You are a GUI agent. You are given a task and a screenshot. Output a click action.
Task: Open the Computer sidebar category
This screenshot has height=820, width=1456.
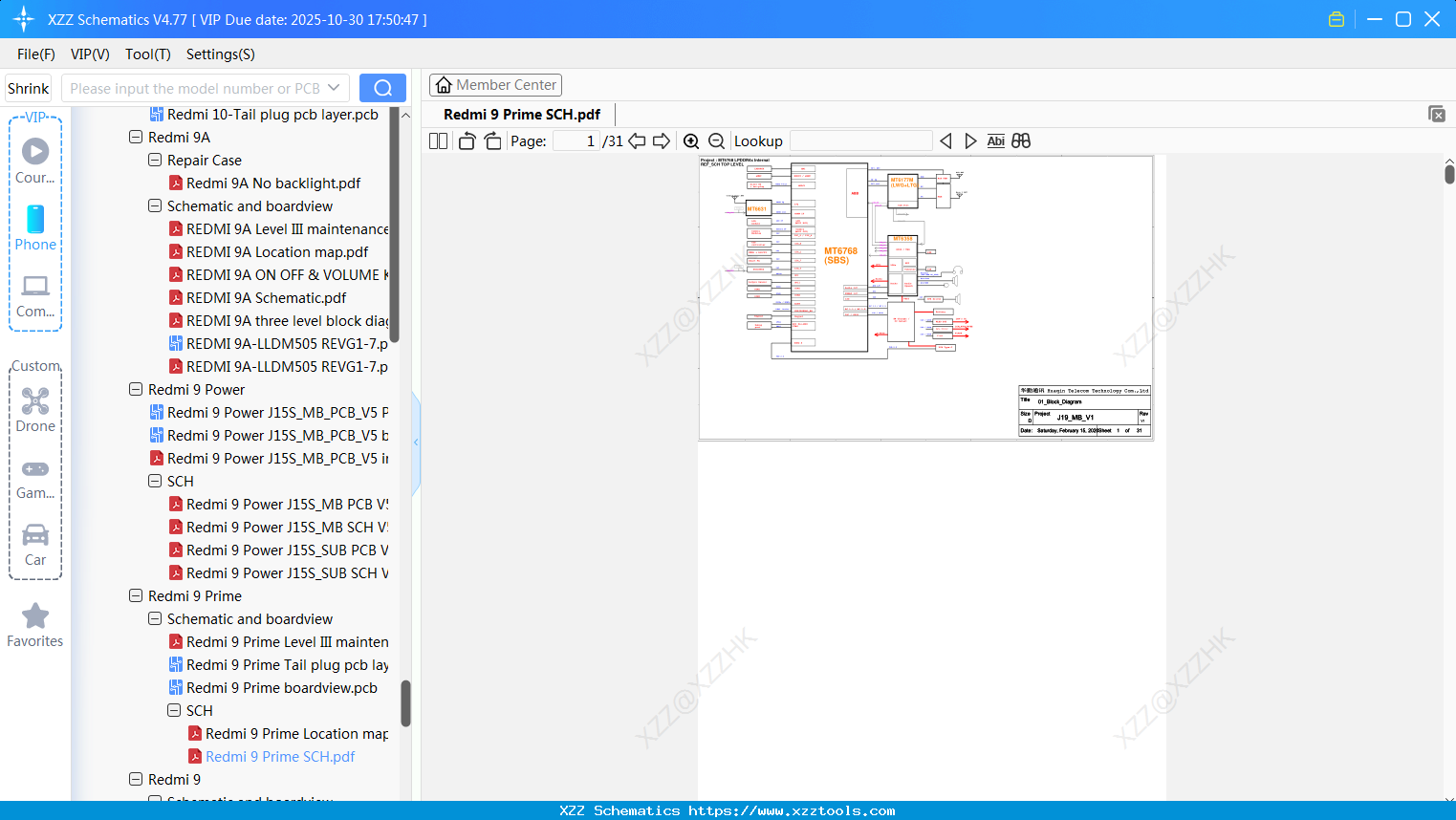coord(35,296)
